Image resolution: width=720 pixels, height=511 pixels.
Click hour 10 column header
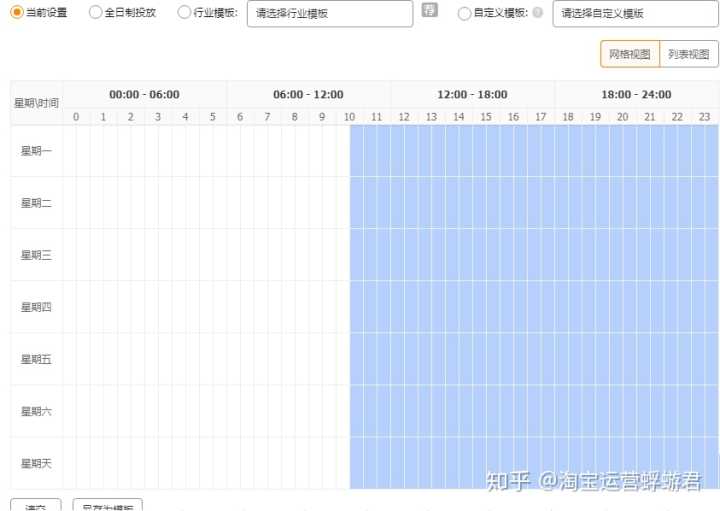click(x=350, y=117)
